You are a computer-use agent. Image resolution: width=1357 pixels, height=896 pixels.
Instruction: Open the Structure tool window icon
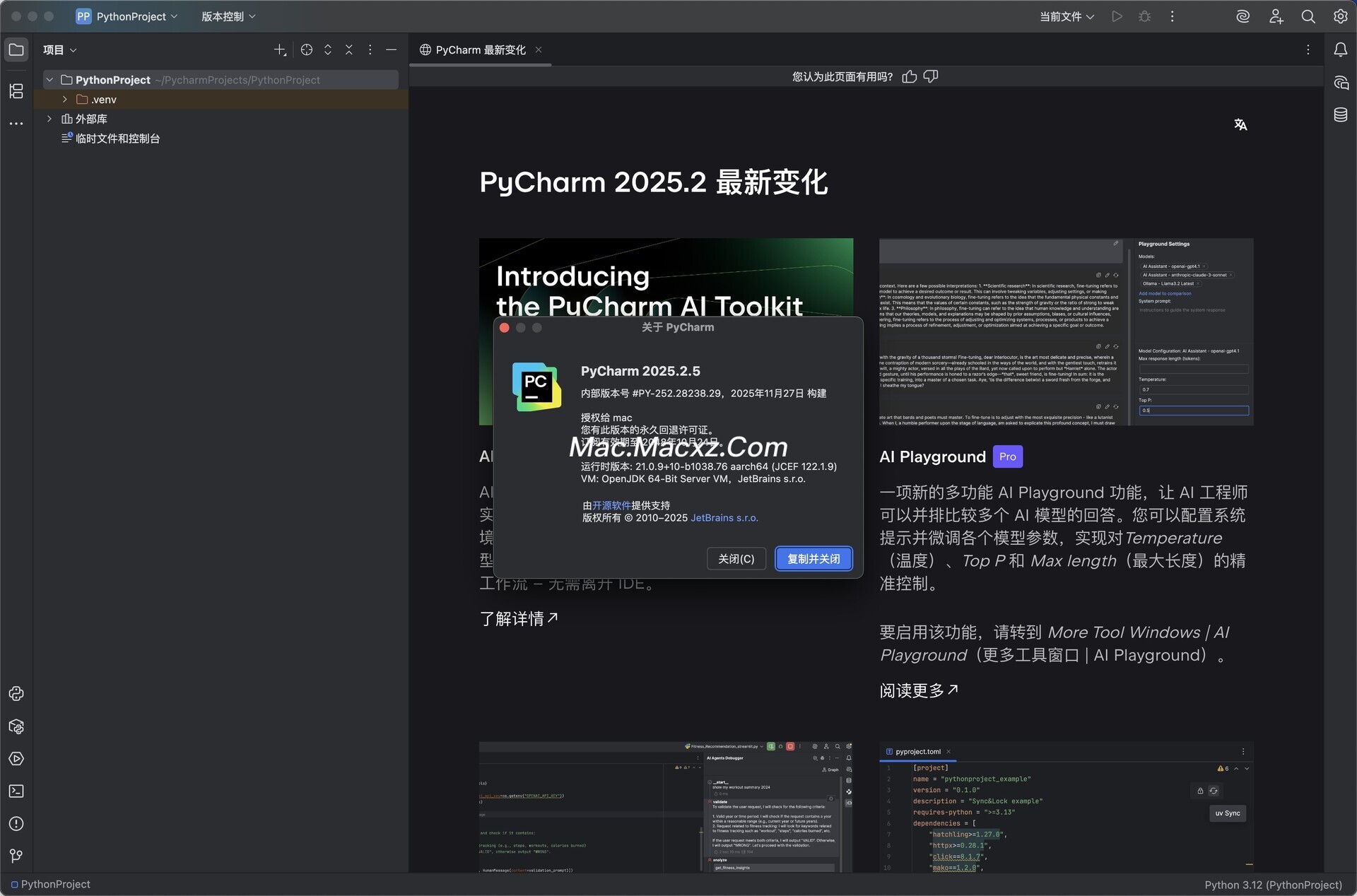coord(16,90)
